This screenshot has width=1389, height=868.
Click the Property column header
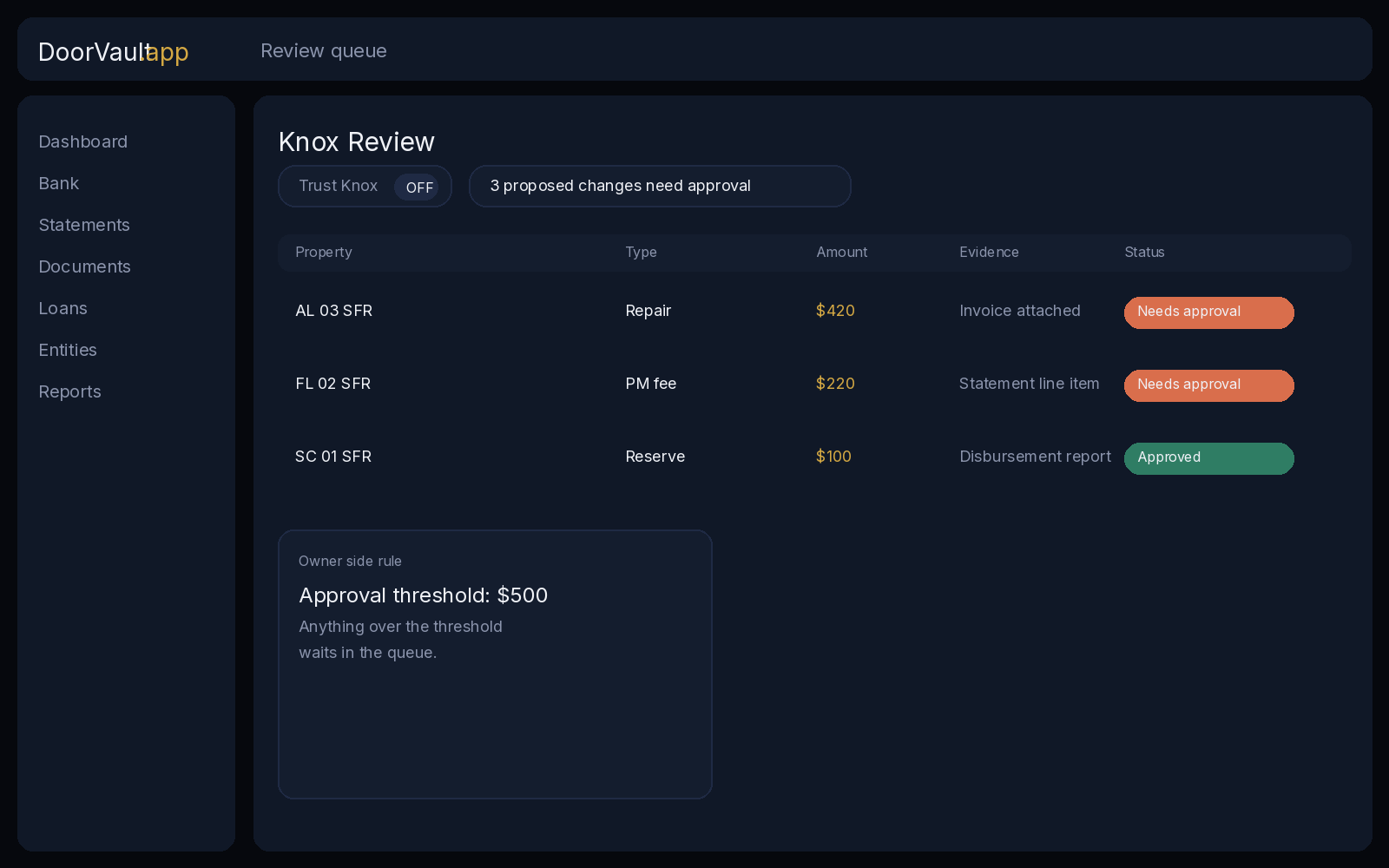click(324, 252)
